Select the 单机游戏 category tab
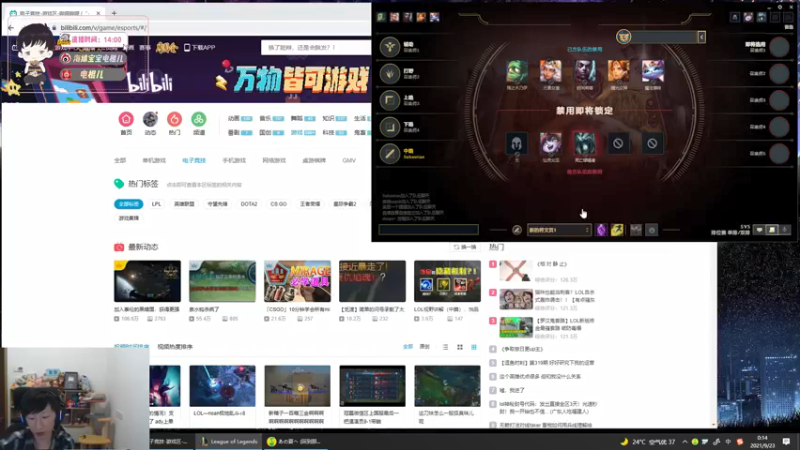The height and width of the screenshot is (450, 800). (154, 160)
